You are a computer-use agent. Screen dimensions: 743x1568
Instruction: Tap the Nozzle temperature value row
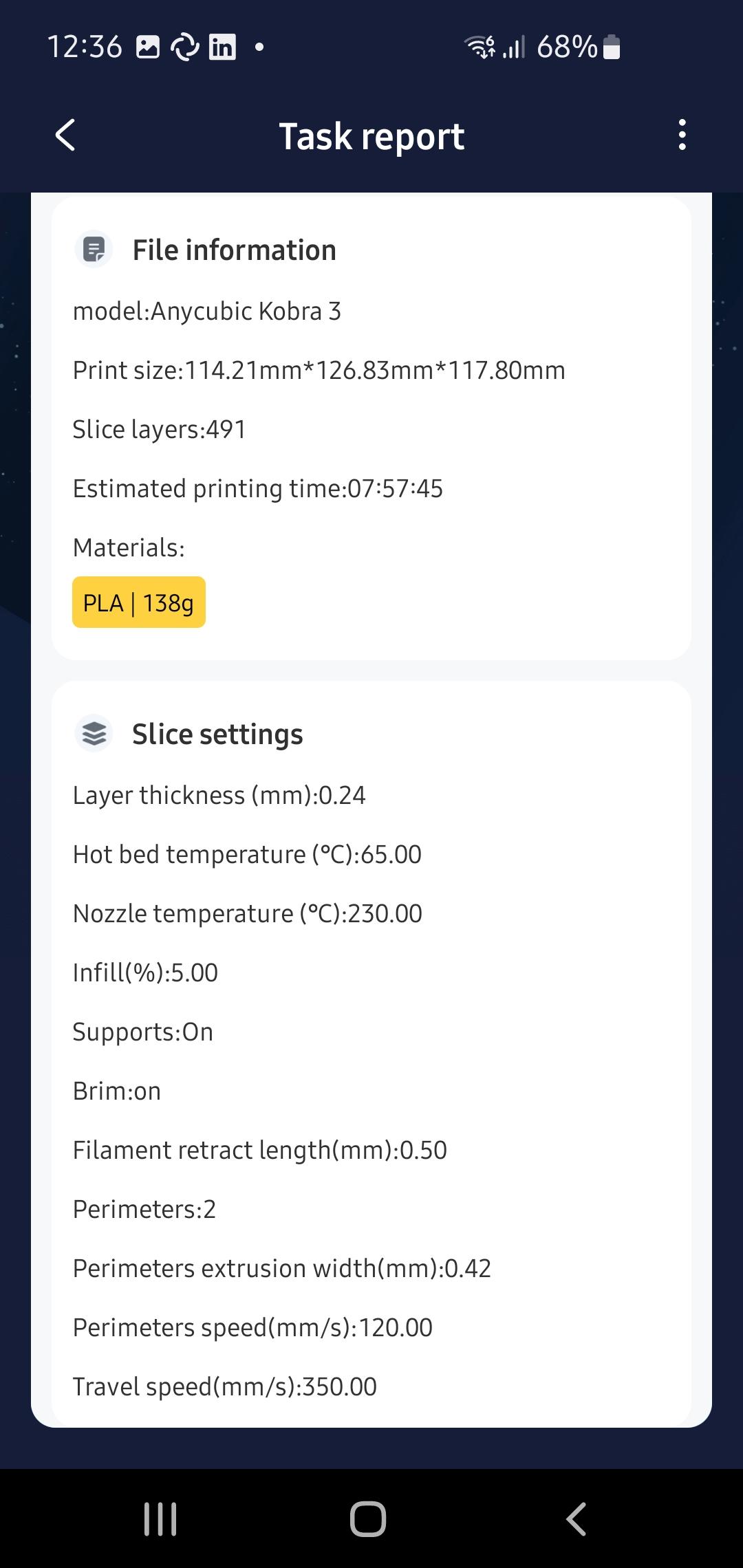coord(248,913)
